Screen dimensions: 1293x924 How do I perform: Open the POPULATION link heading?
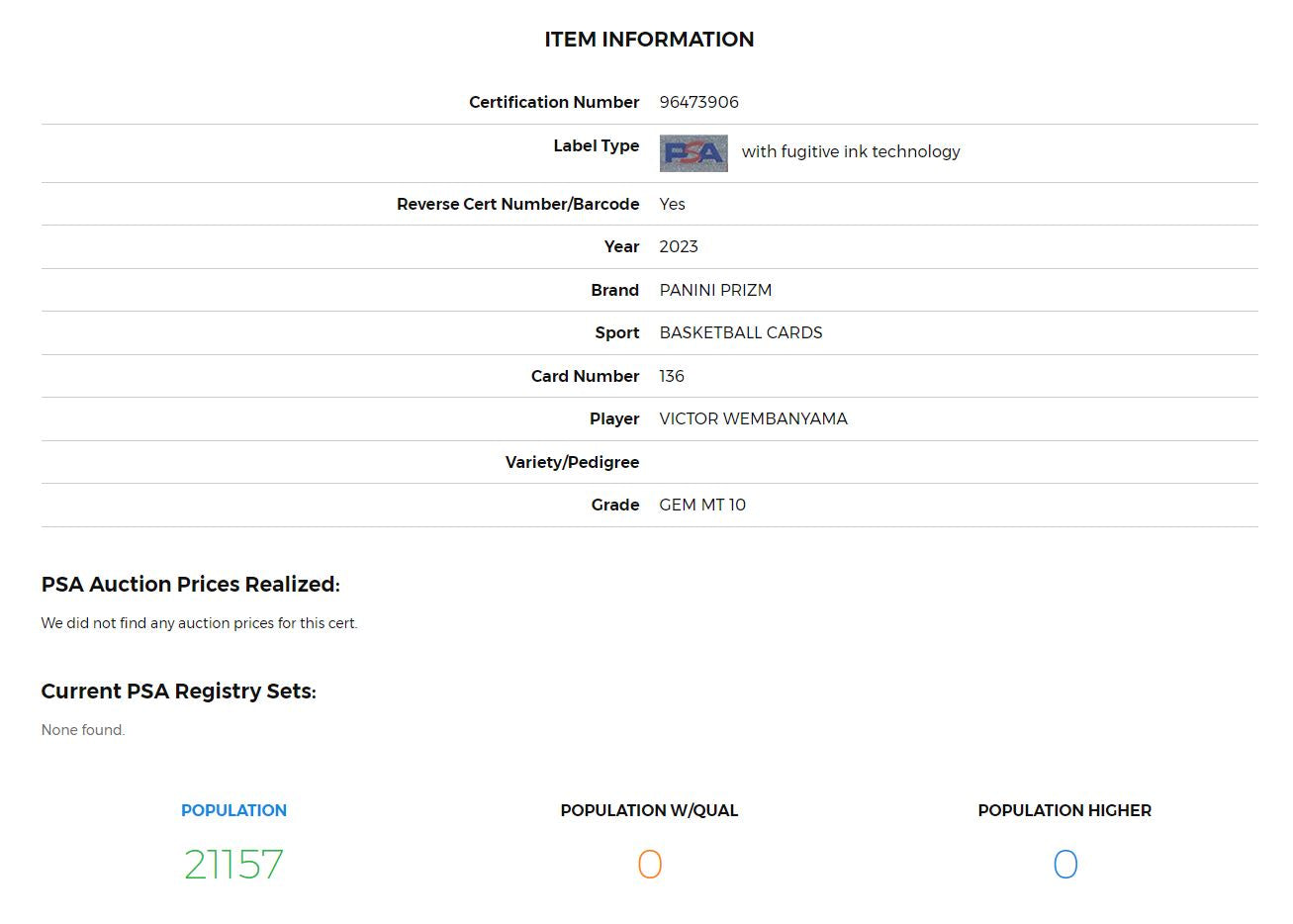click(x=233, y=810)
